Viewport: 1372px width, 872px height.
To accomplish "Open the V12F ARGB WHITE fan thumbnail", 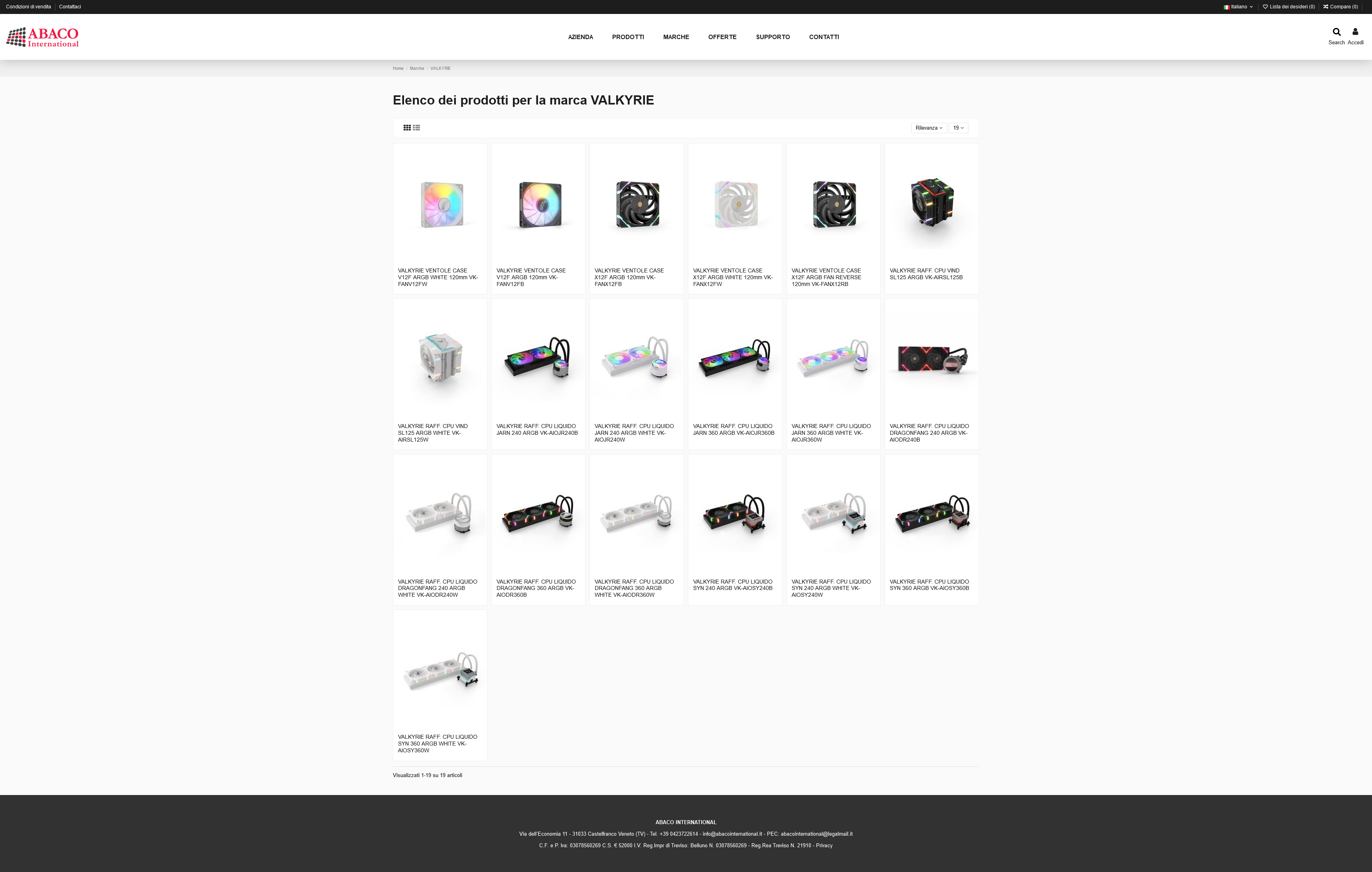I will click(440, 205).
